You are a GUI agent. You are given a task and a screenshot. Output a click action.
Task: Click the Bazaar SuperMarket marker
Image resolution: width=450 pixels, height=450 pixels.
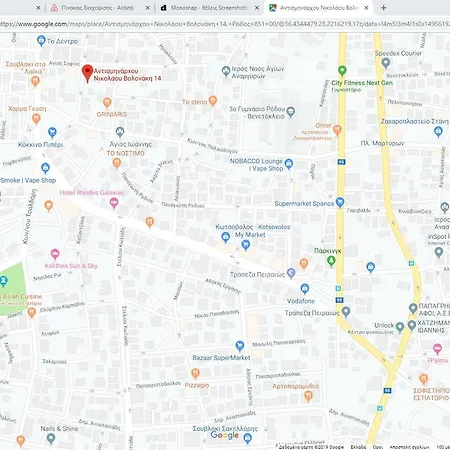point(240,346)
